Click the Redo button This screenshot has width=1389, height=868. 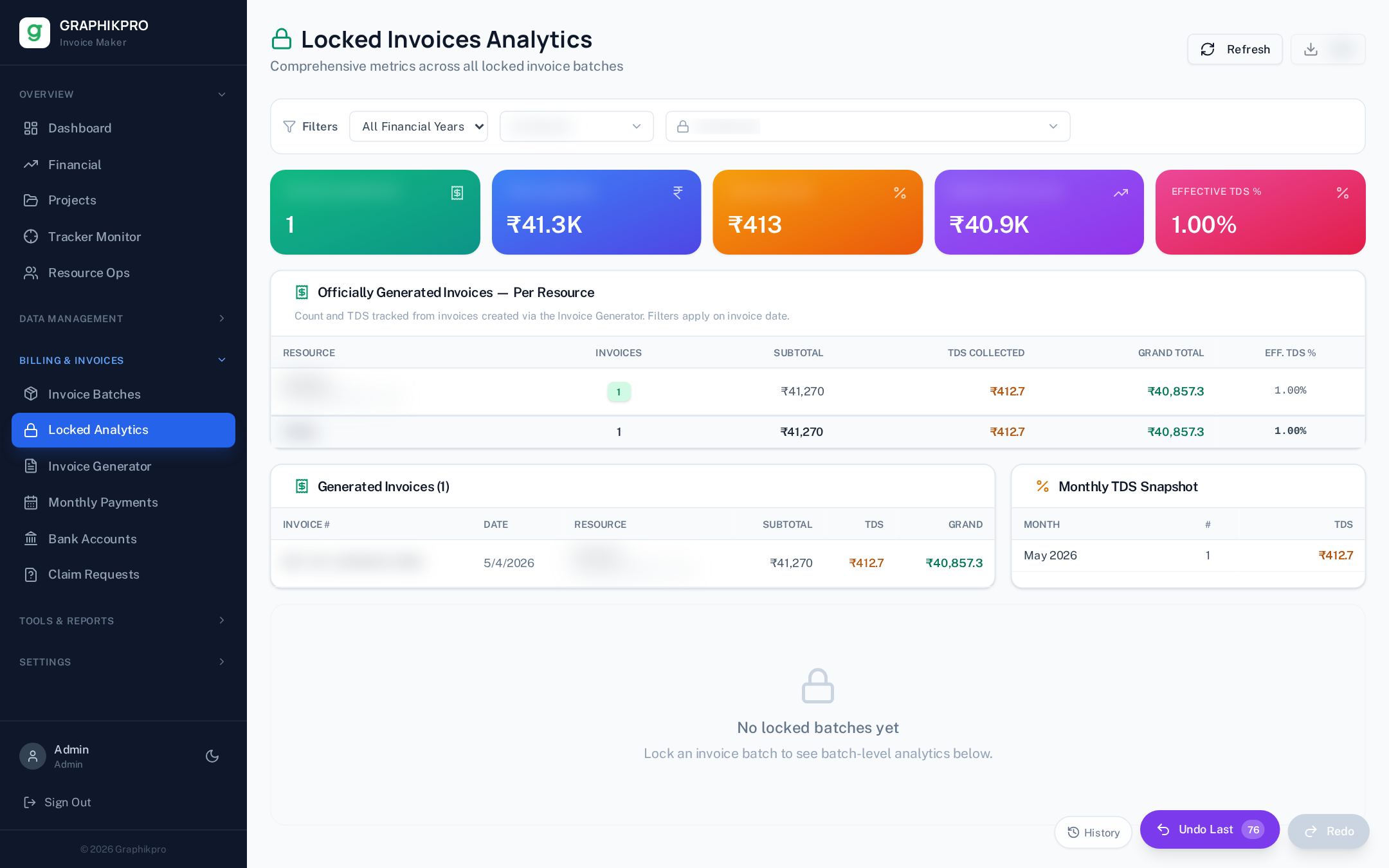tap(1329, 831)
